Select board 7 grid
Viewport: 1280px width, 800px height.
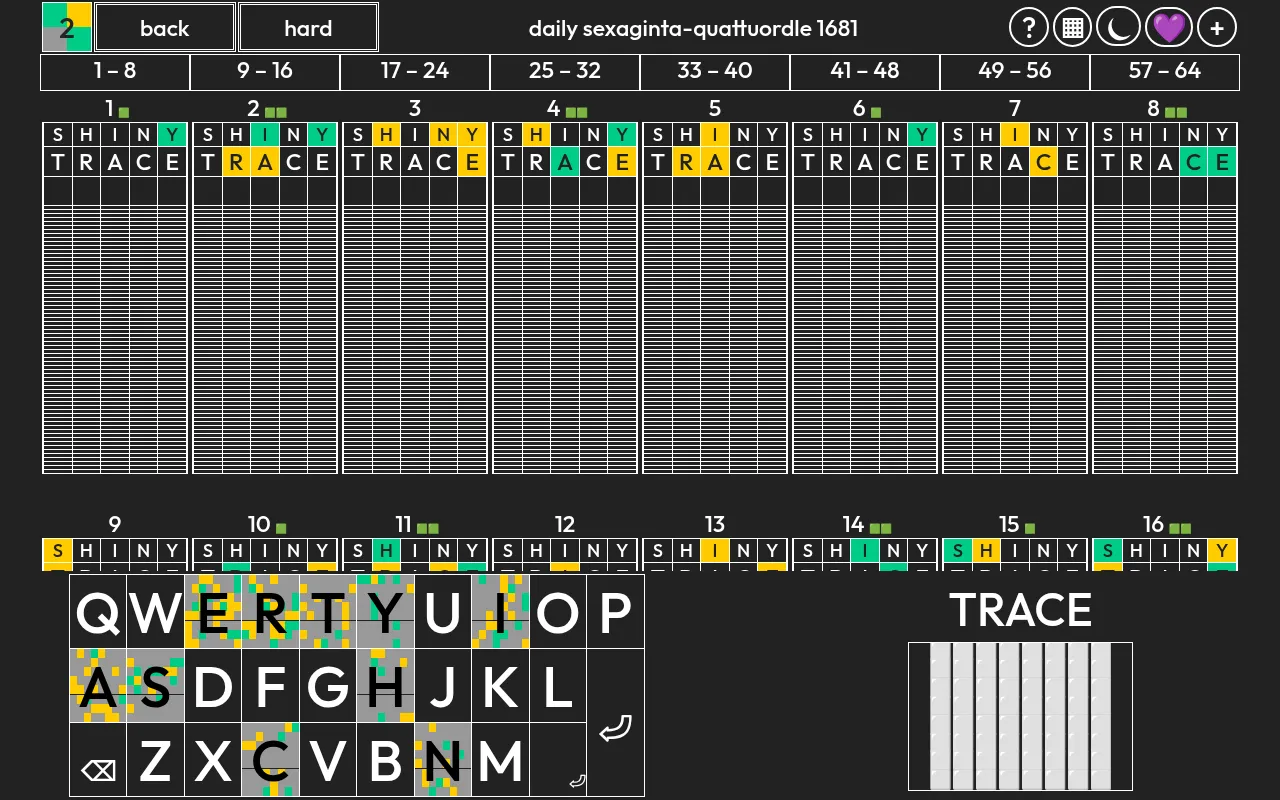[1015, 298]
